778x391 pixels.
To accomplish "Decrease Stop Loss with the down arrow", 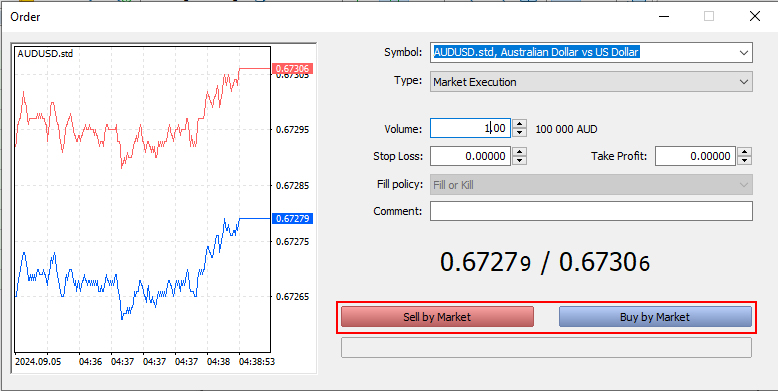I will [x=519, y=161].
